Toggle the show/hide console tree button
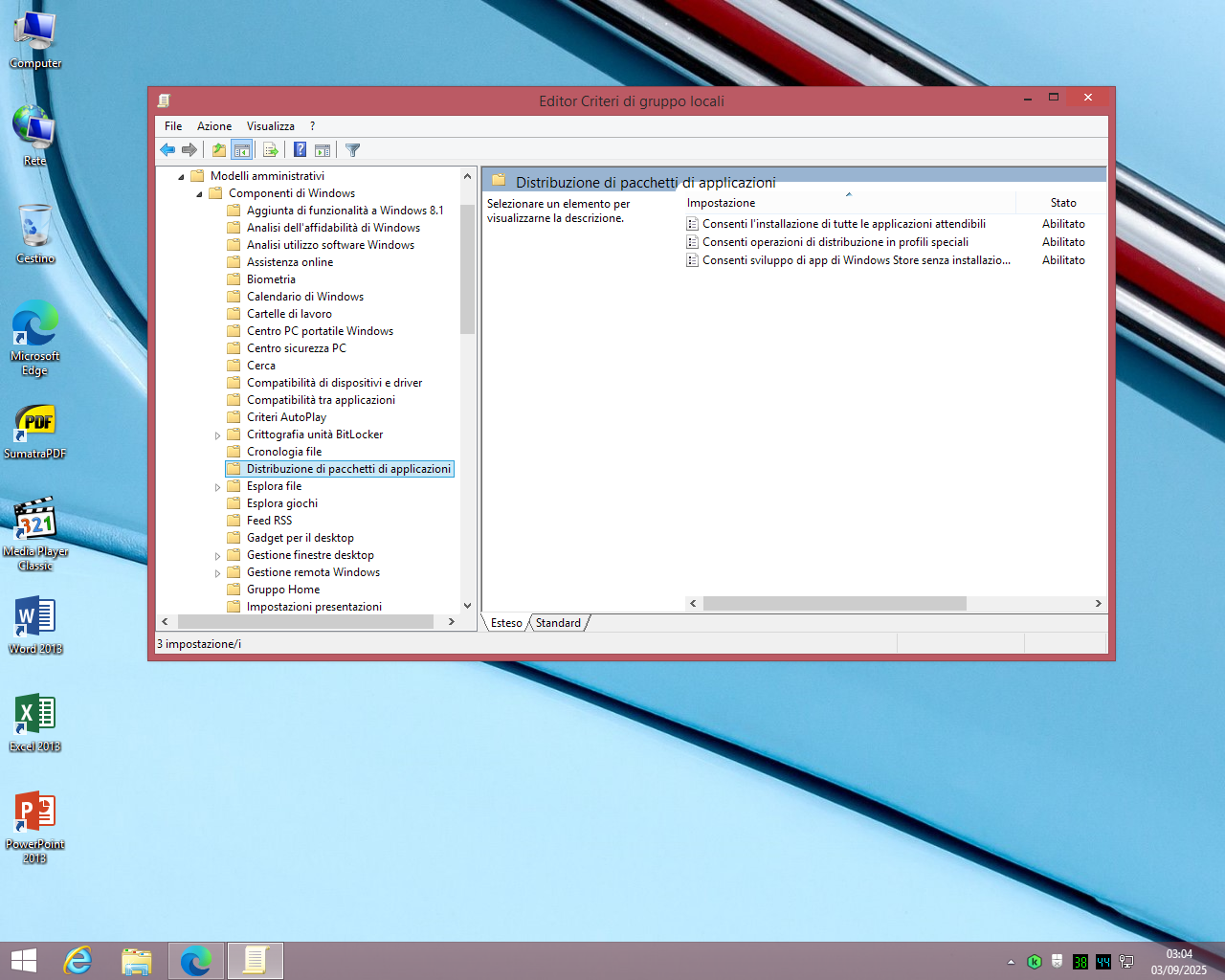 point(242,150)
